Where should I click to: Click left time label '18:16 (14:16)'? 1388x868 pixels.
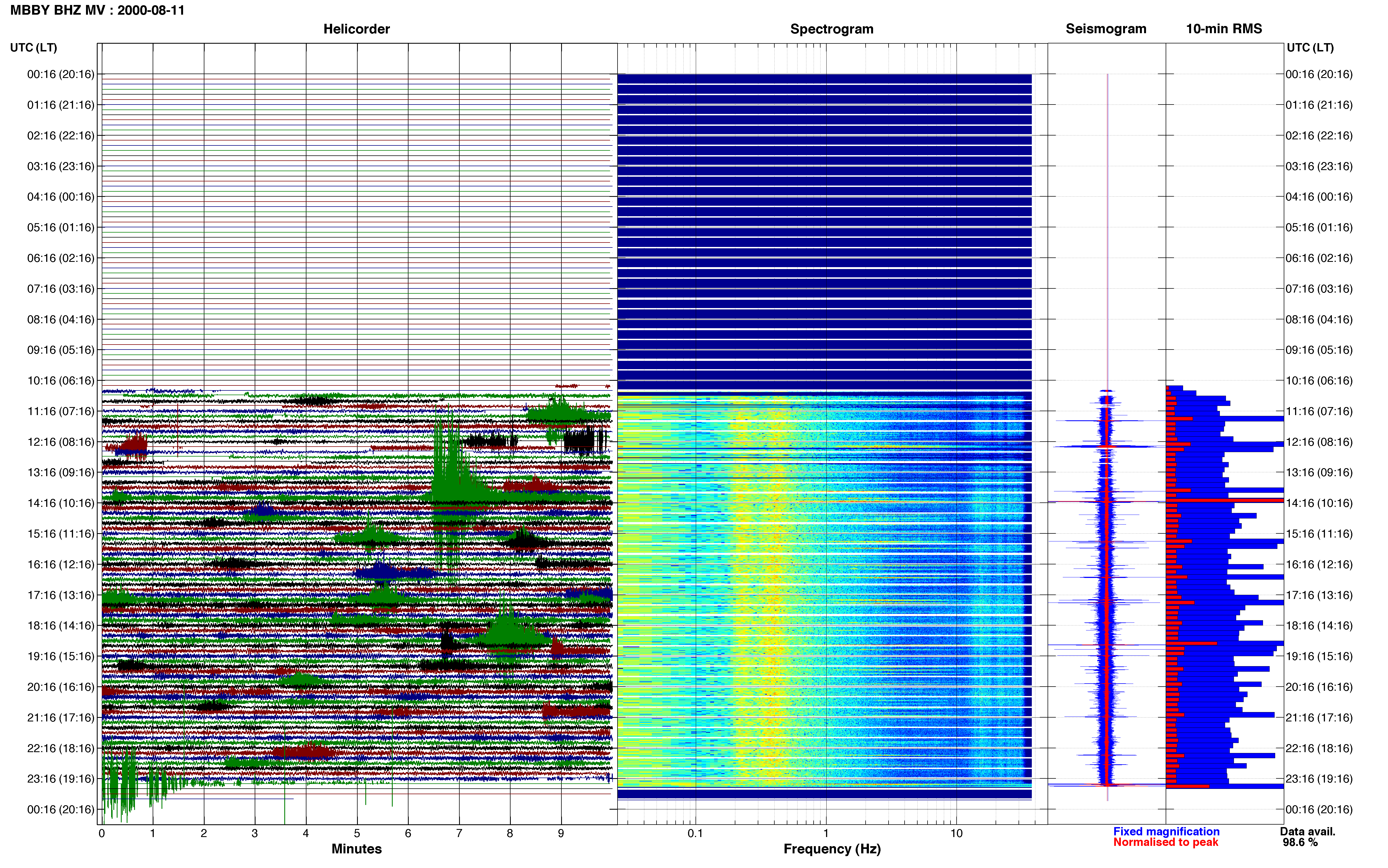click(x=60, y=626)
